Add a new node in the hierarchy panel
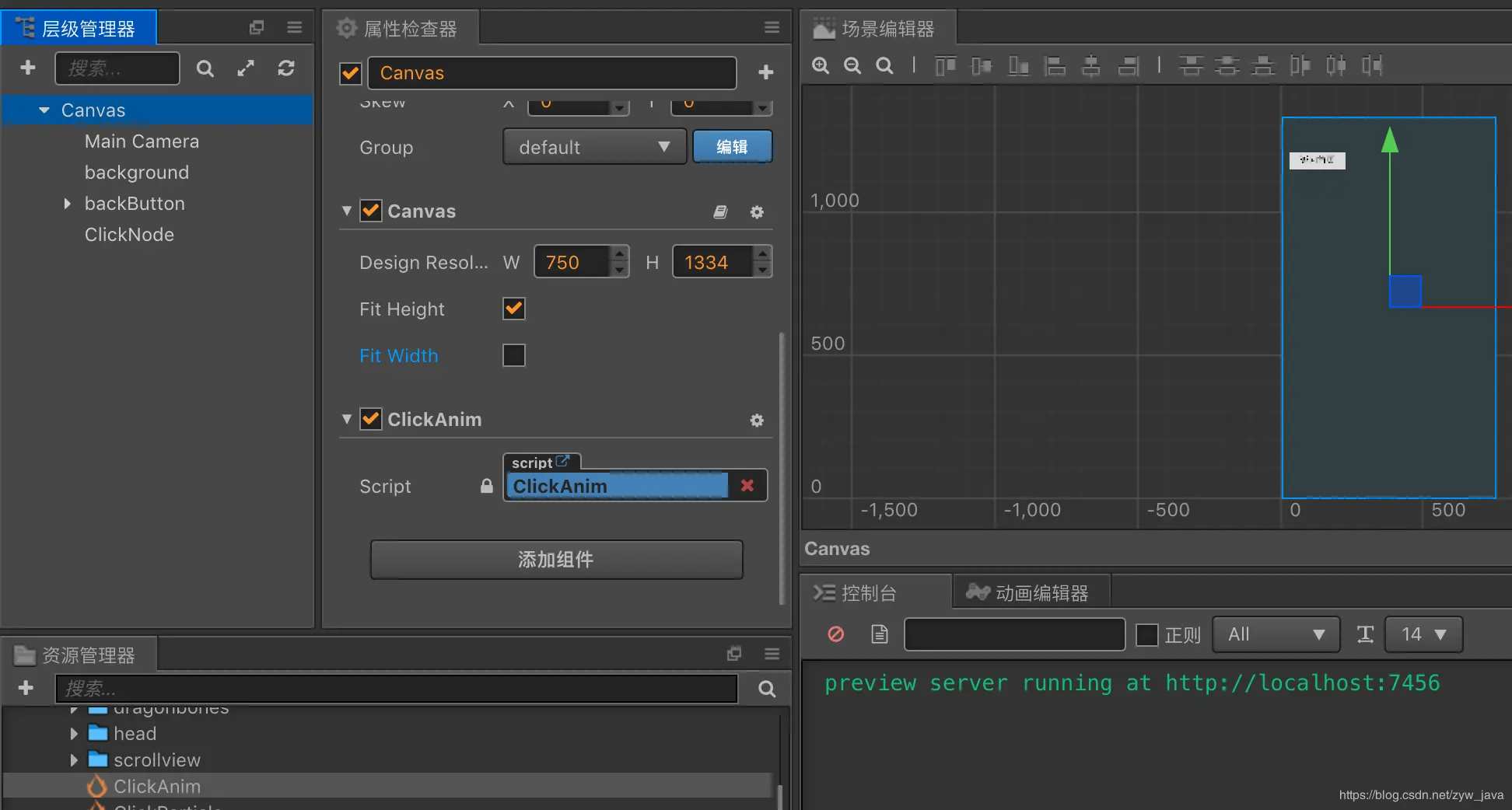 pyautogui.click(x=28, y=68)
